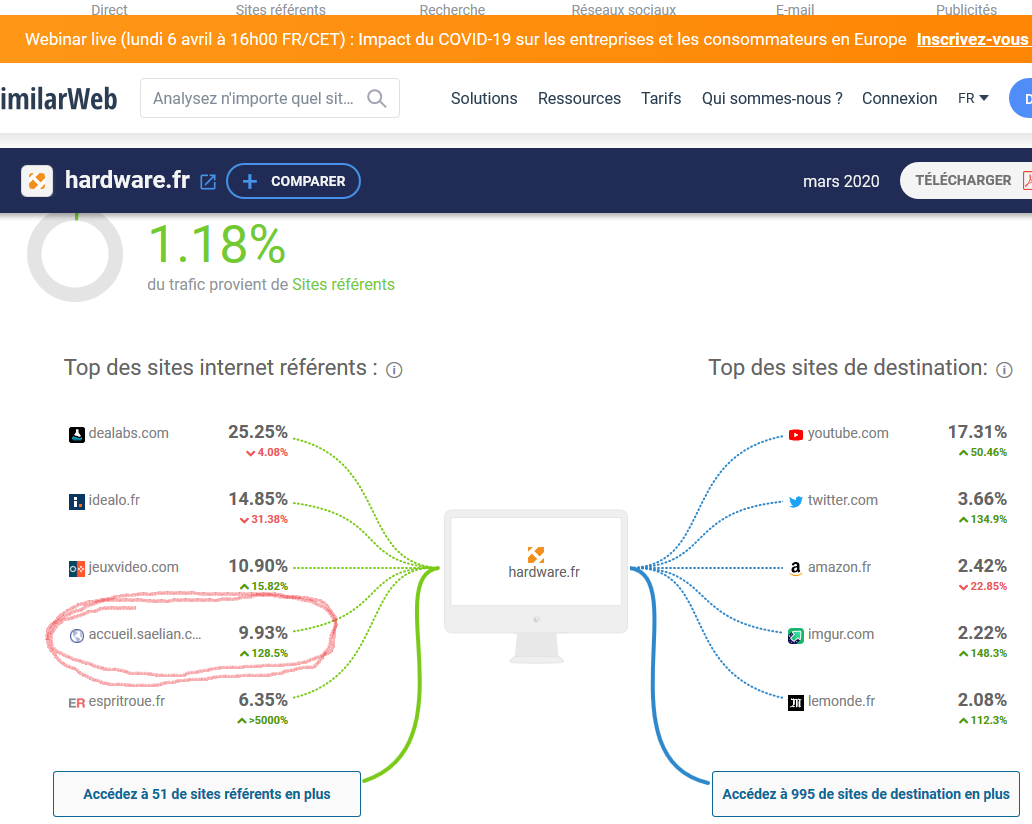The height and width of the screenshot is (824, 1032).
Task: Click the jeuxvideo.com referrer name
Action: point(134,567)
